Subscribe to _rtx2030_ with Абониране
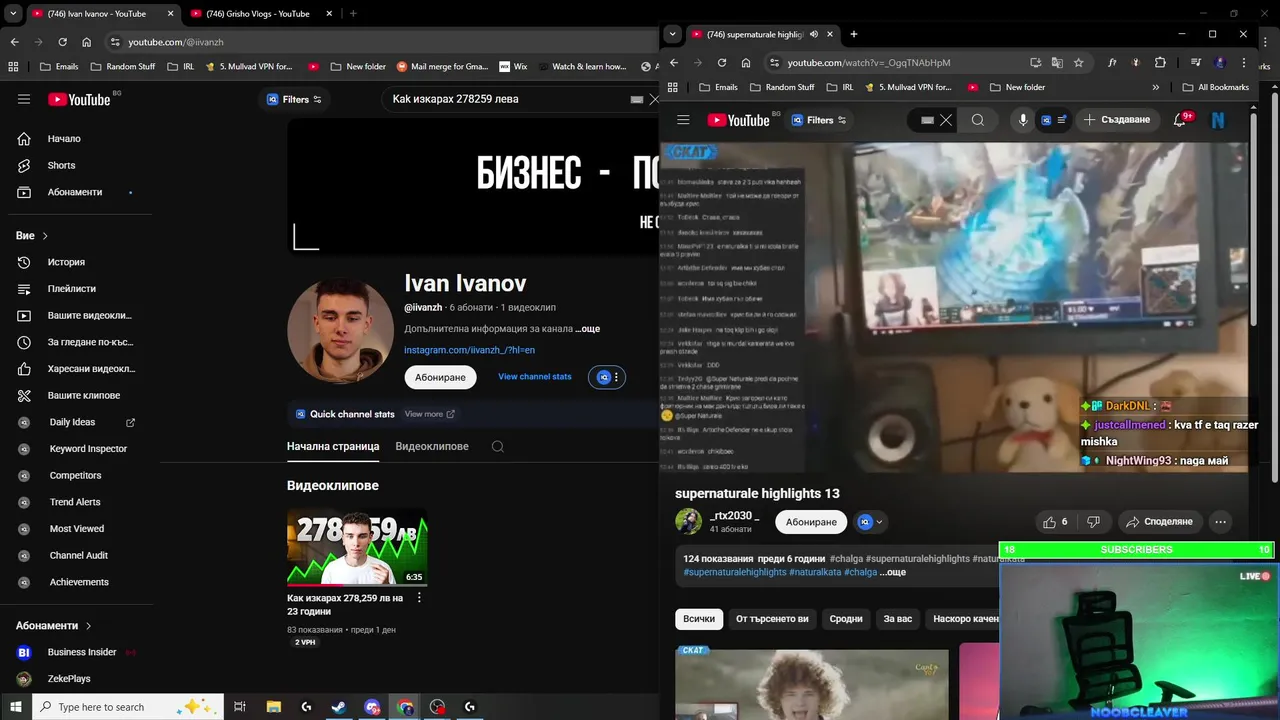Image resolution: width=1280 pixels, height=720 pixels. click(x=811, y=522)
